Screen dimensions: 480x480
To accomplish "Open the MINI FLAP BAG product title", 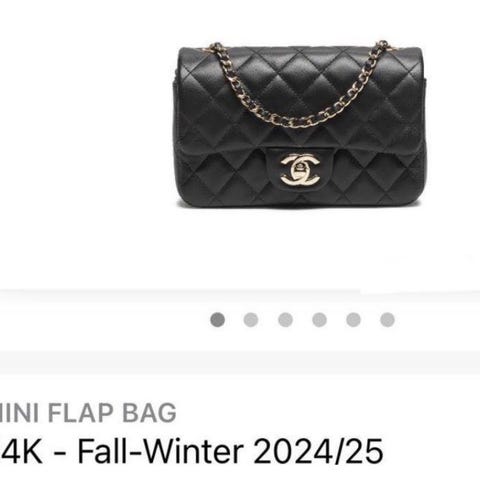I will [88, 413].
